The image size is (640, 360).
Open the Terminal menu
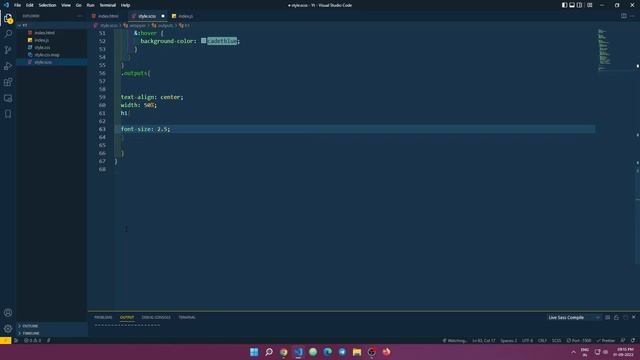pos(107,5)
